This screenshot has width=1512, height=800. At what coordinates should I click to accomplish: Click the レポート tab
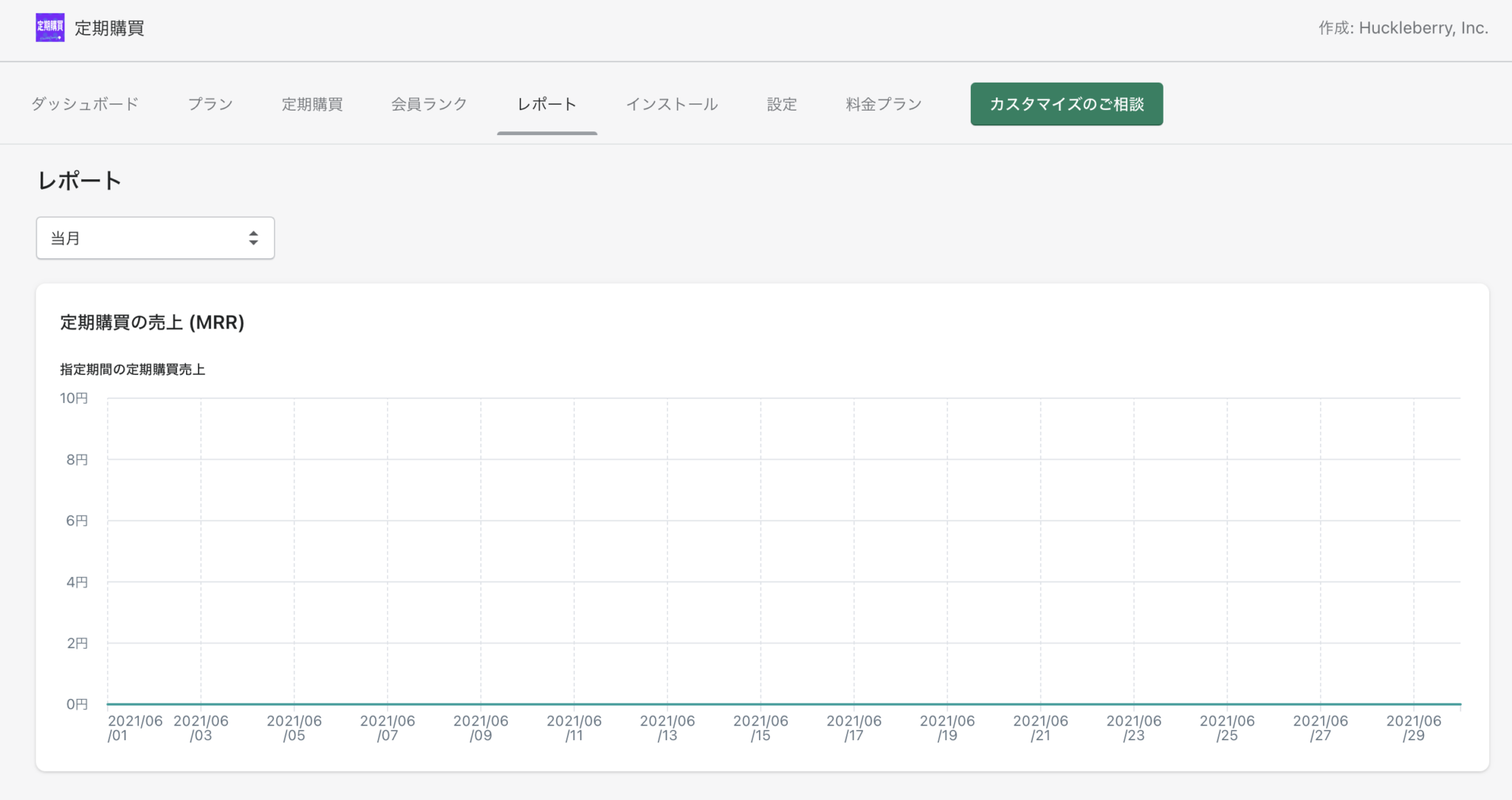(547, 104)
